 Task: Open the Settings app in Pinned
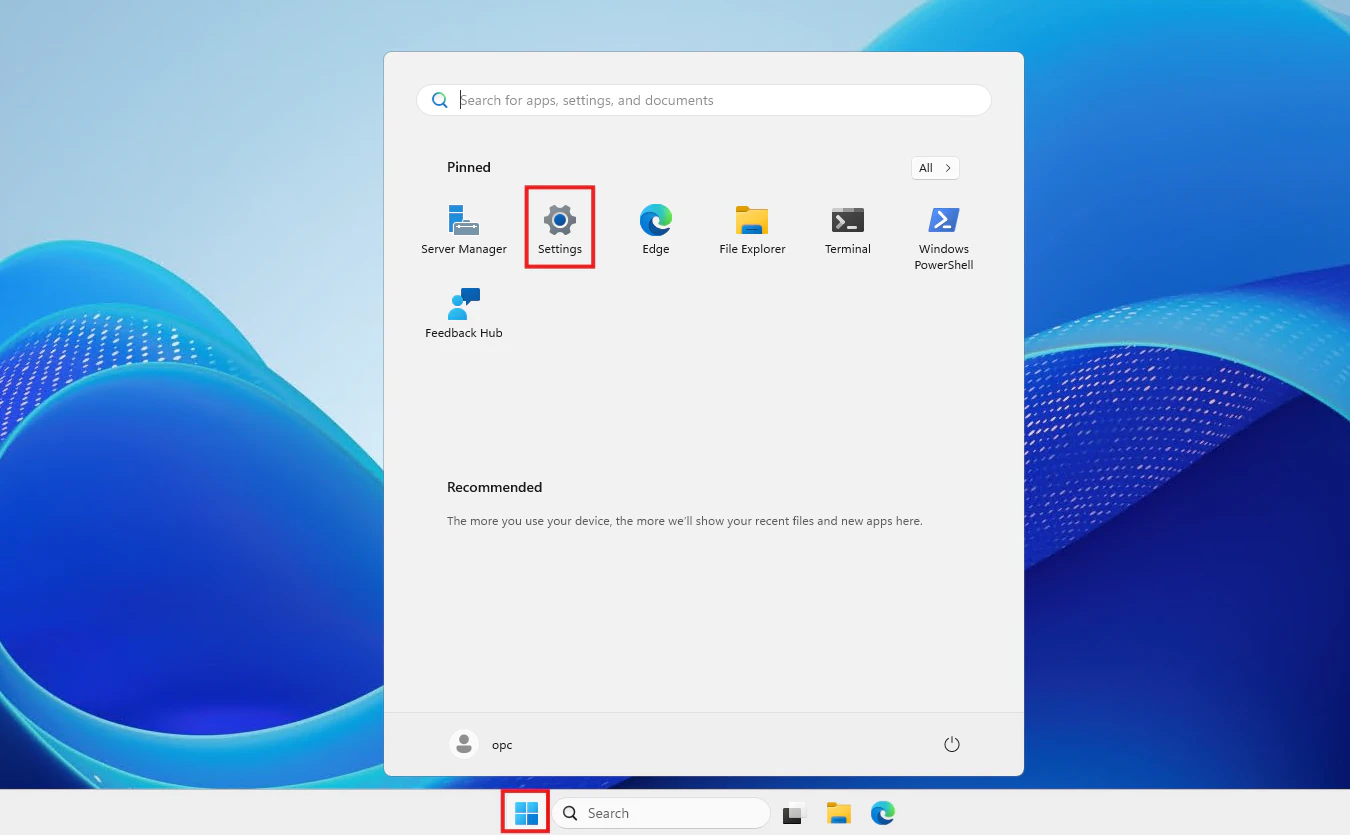click(560, 229)
